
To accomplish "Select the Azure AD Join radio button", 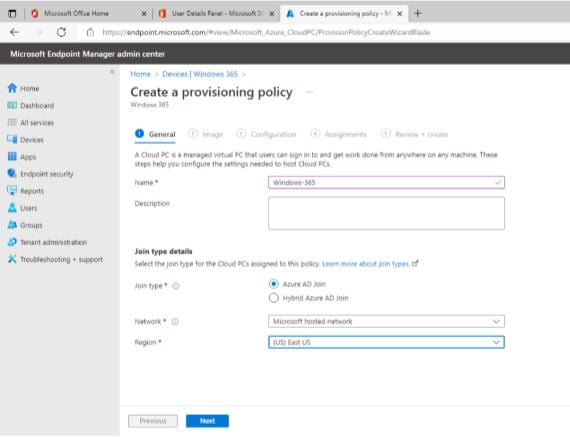I will [274, 284].
